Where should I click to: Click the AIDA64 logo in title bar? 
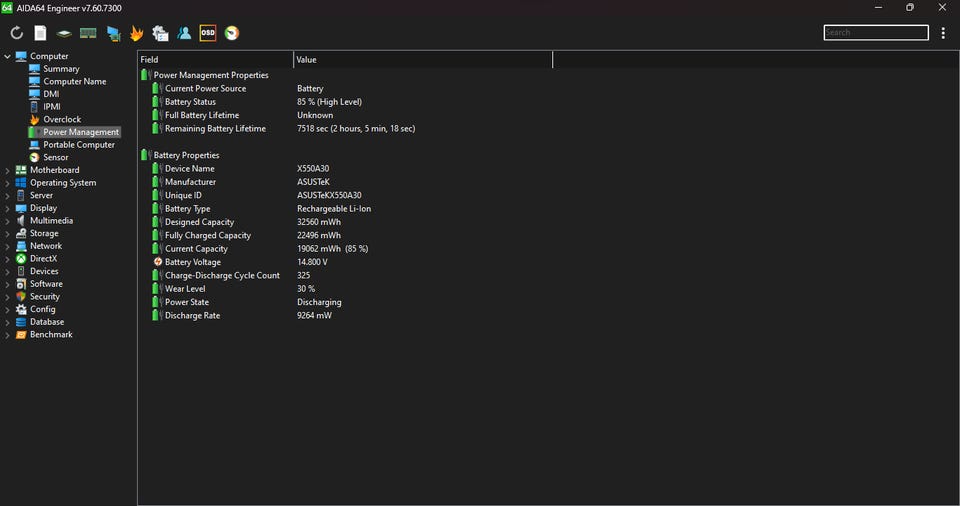point(7,7)
